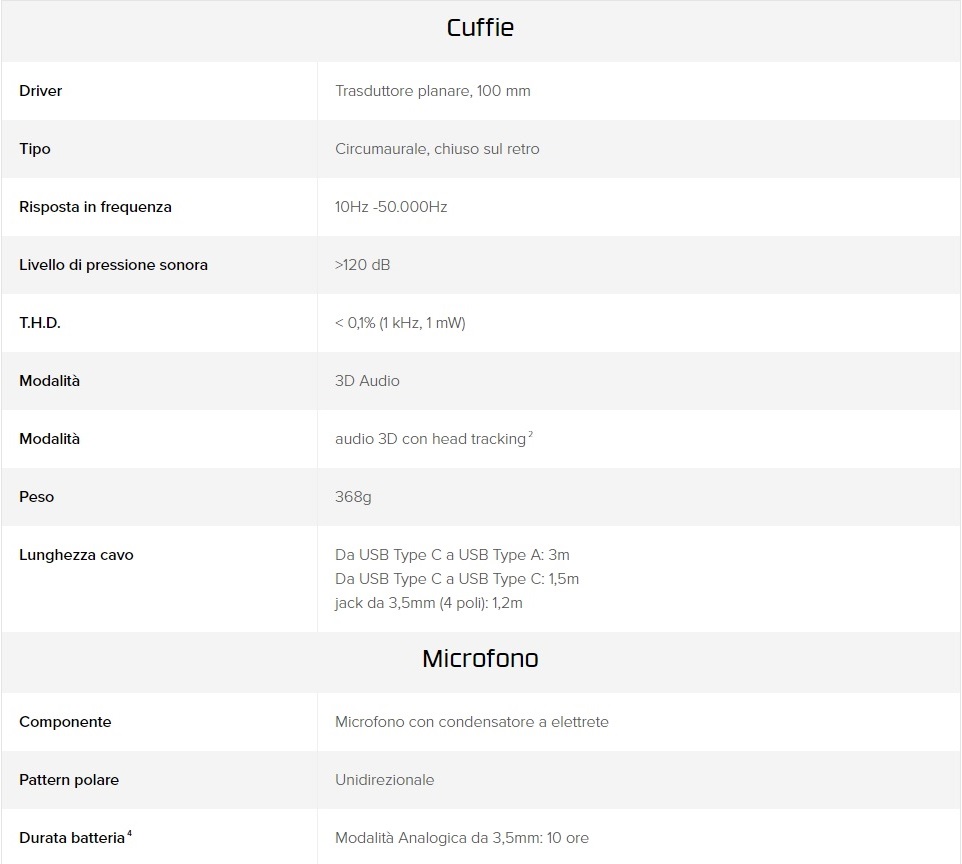Click the "Risposta in frequenza" label
Viewport: 962px width, 864px height.
coord(95,207)
